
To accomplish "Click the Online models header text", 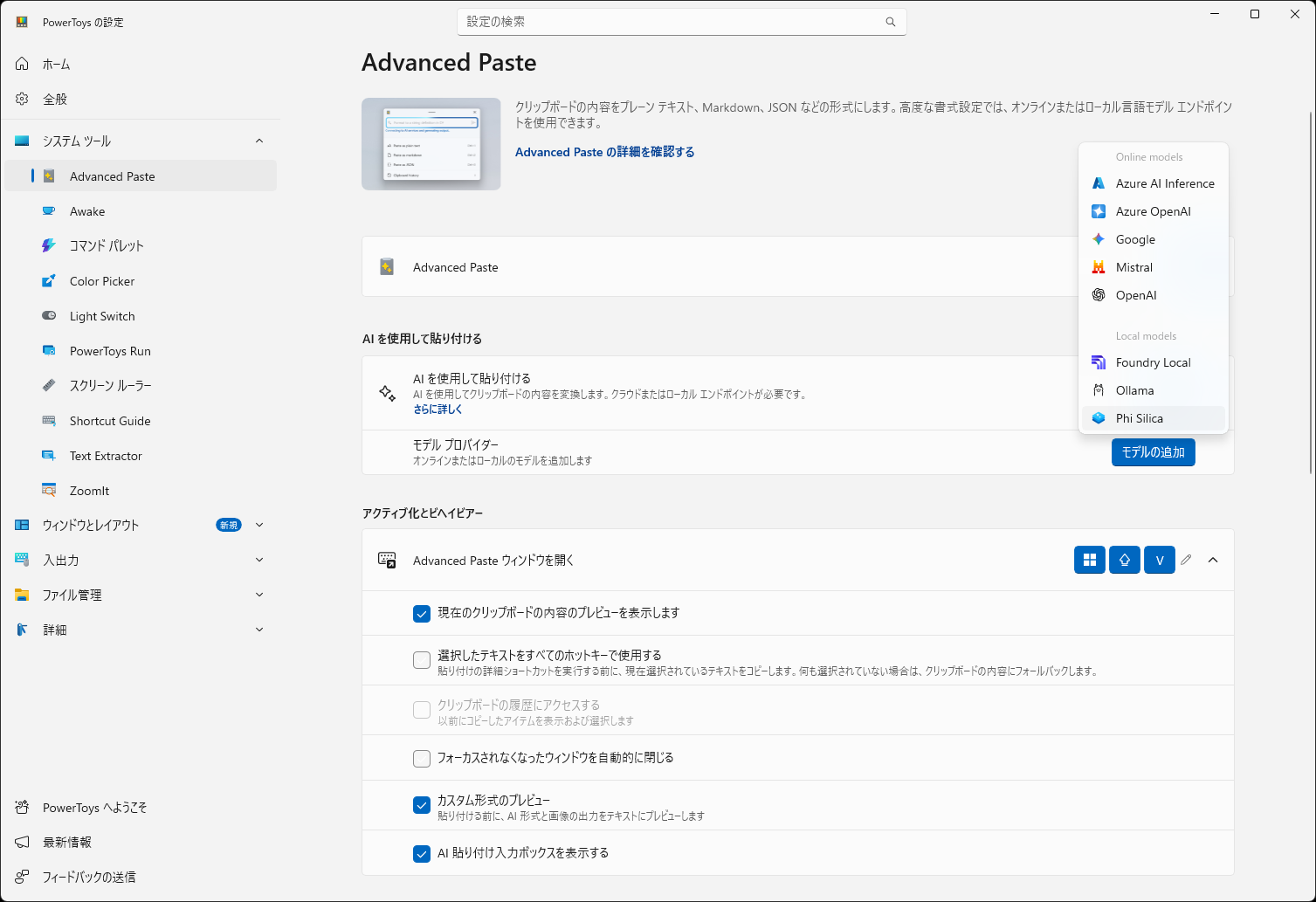I will (x=1149, y=157).
